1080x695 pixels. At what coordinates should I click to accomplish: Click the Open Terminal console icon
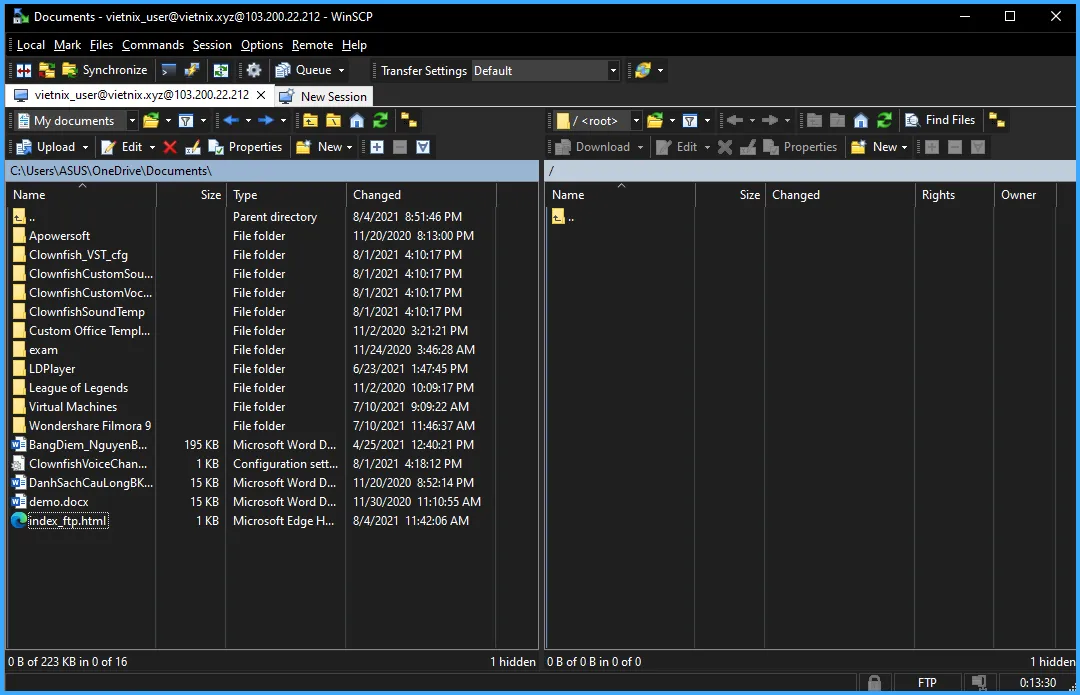(x=169, y=70)
